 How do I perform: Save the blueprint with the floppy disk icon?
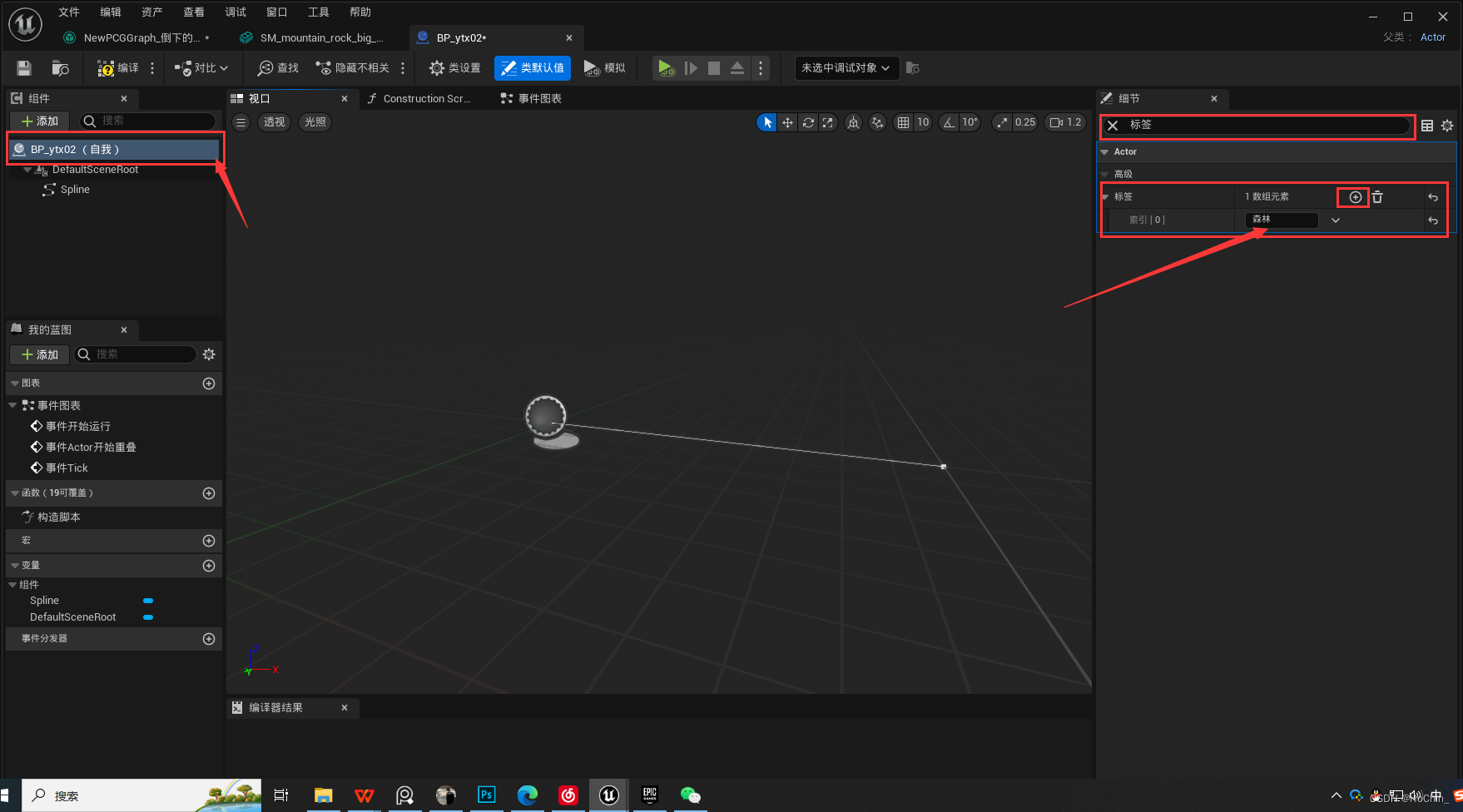[x=24, y=68]
